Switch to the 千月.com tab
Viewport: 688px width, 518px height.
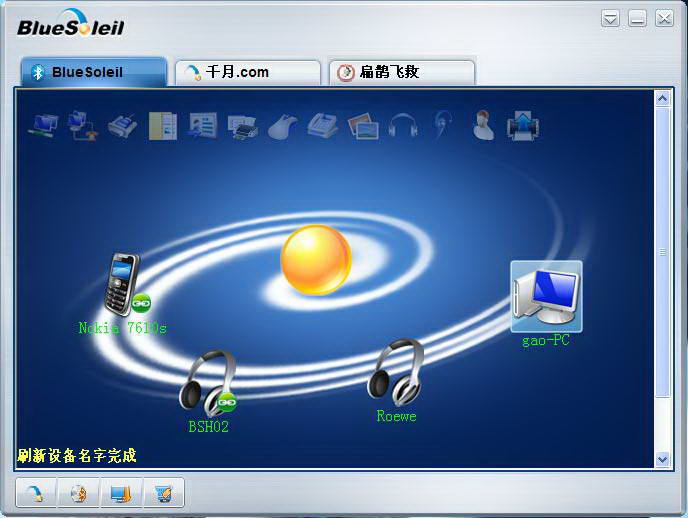point(247,73)
